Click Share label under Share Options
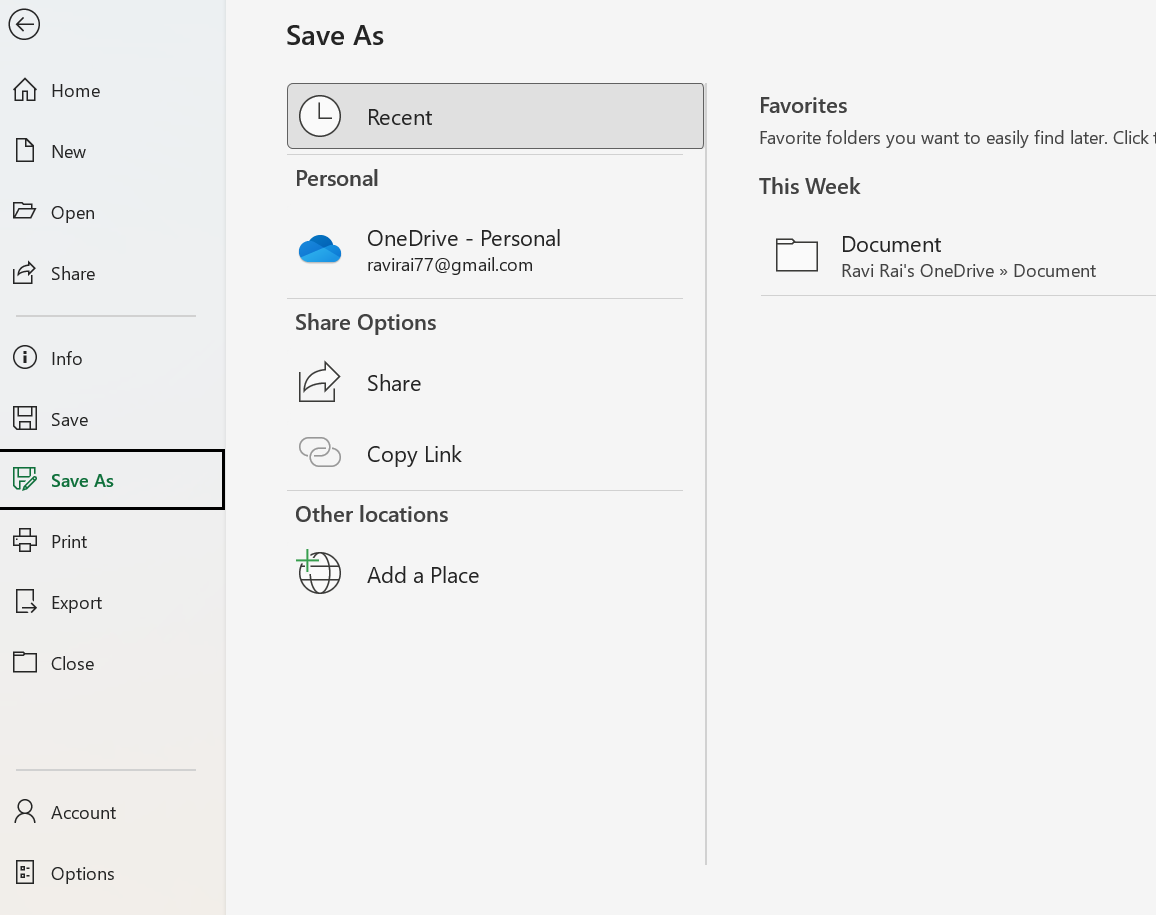Image resolution: width=1156 pixels, height=915 pixels. (394, 383)
